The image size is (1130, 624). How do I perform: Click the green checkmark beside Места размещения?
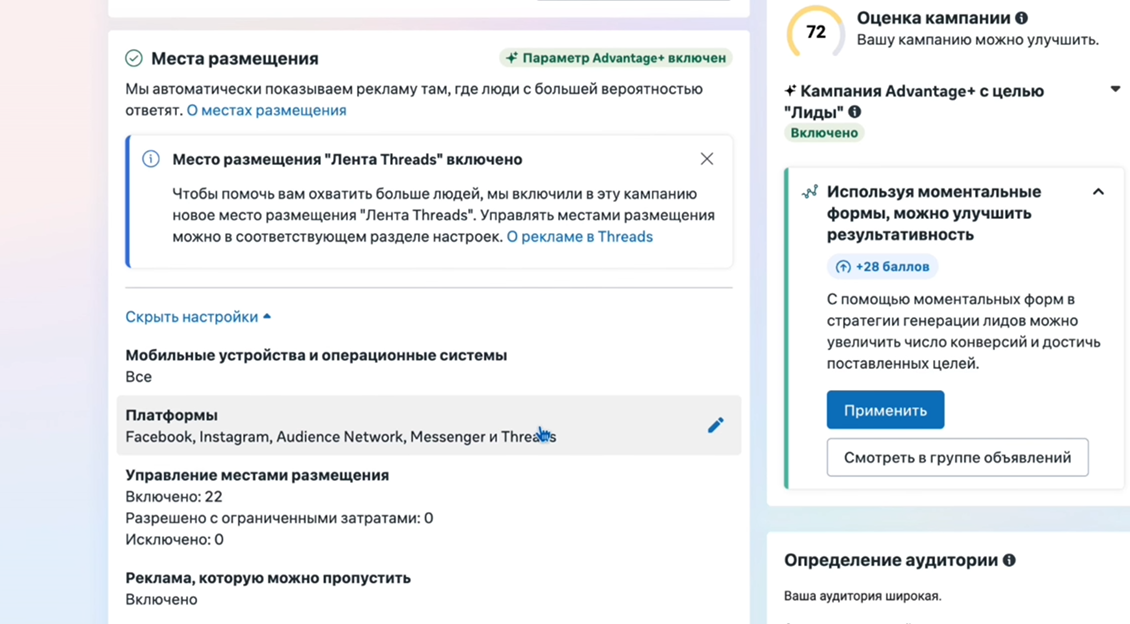tap(134, 59)
